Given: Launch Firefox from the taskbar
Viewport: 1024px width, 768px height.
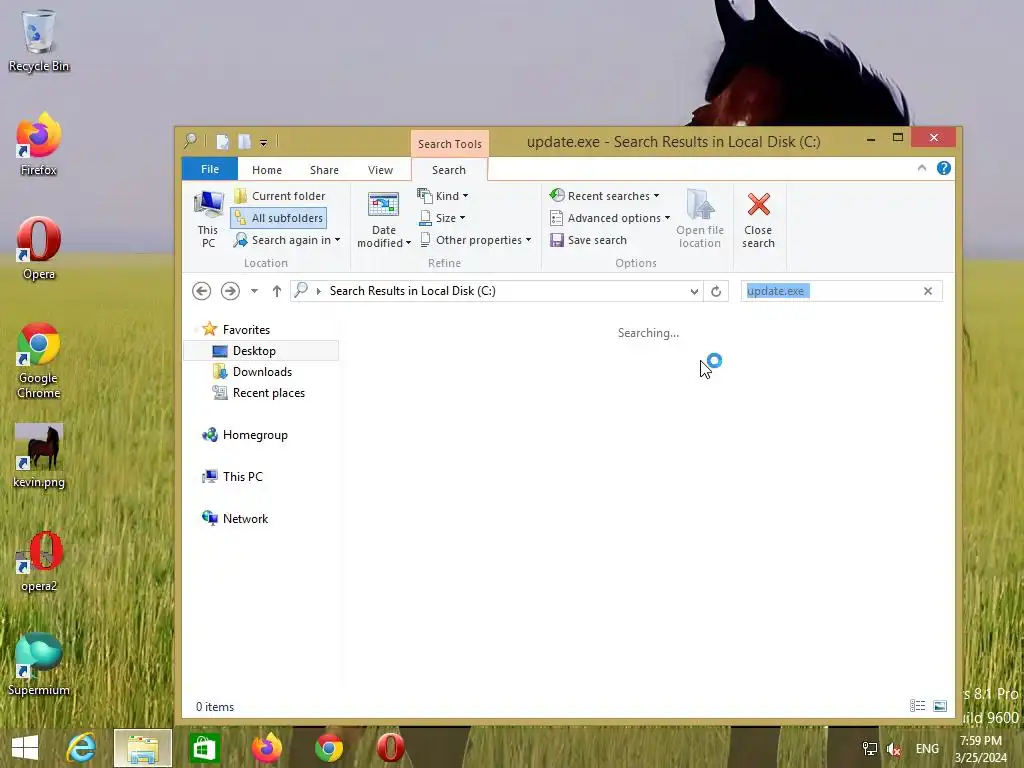Looking at the screenshot, I should click(x=266, y=748).
